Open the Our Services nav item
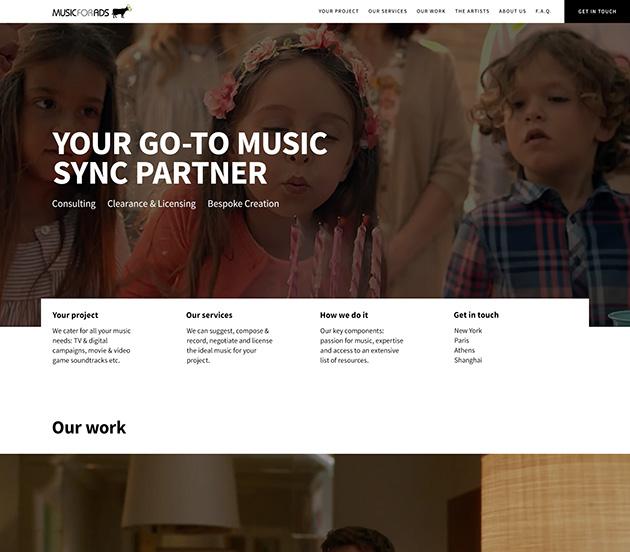 point(387,11)
